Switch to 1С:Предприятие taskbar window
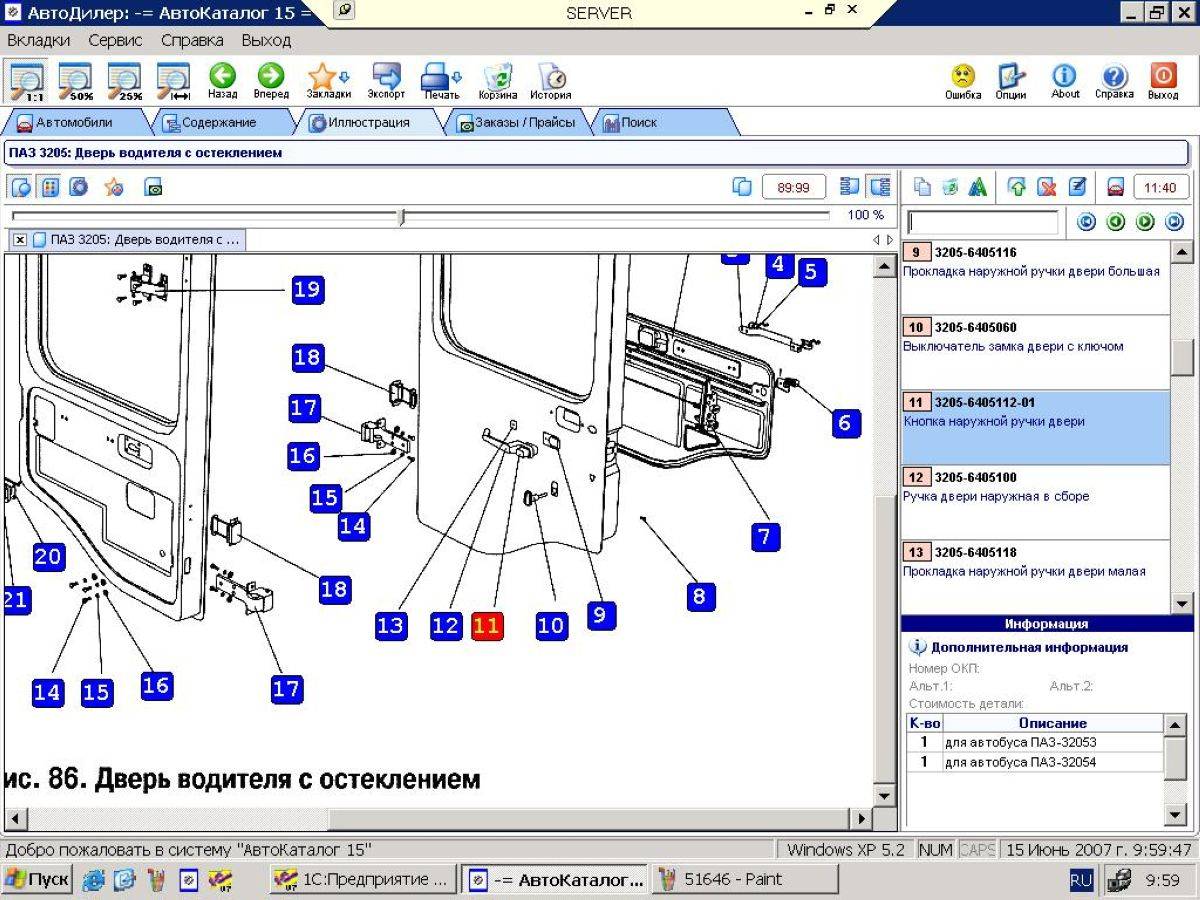 tap(364, 880)
